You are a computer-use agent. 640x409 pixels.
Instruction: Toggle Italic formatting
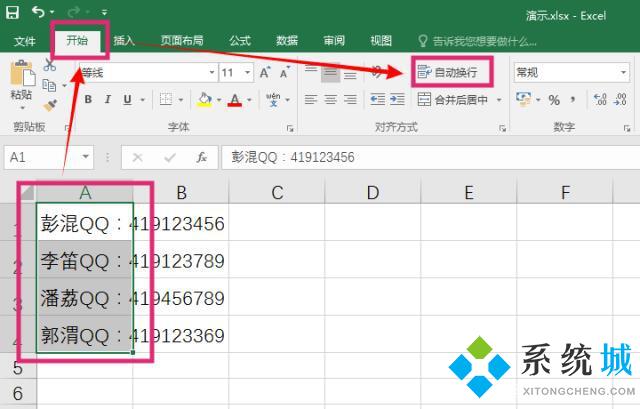point(108,99)
